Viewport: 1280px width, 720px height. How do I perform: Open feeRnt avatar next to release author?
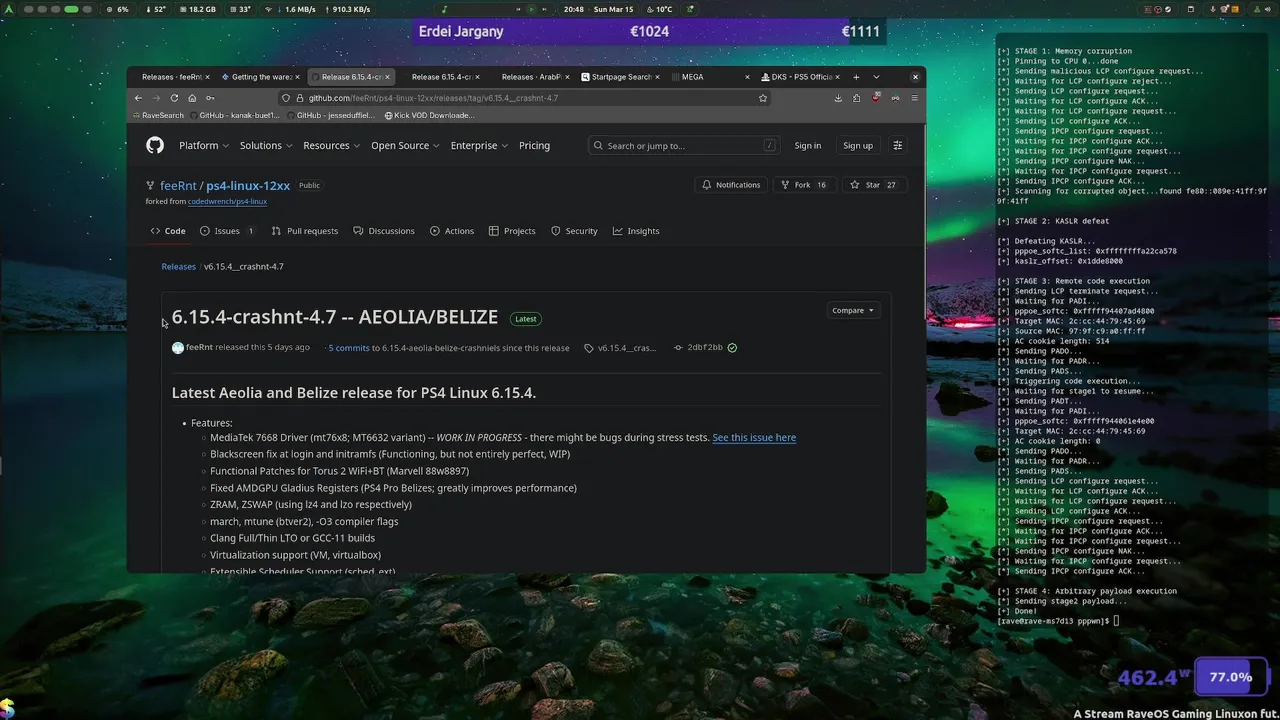pyautogui.click(x=178, y=348)
